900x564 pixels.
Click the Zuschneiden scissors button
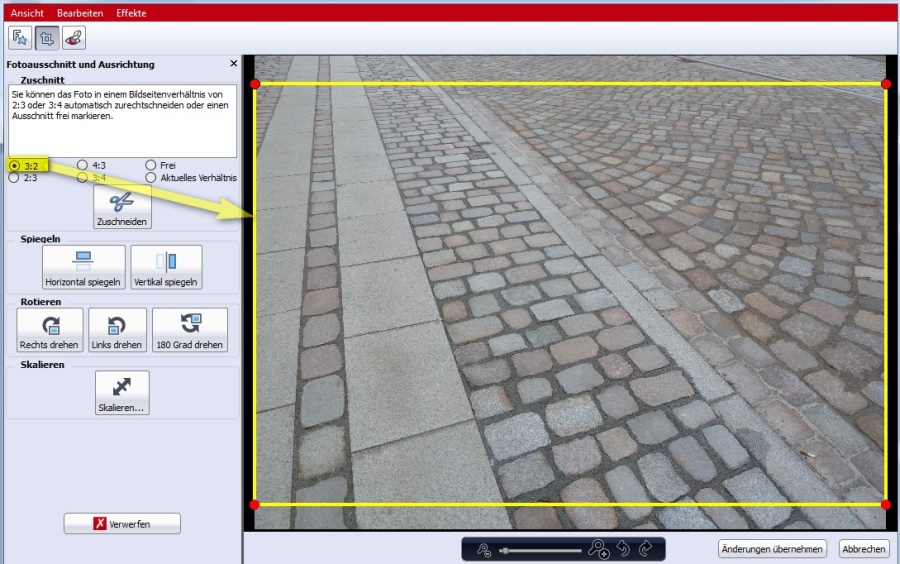point(122,206)
